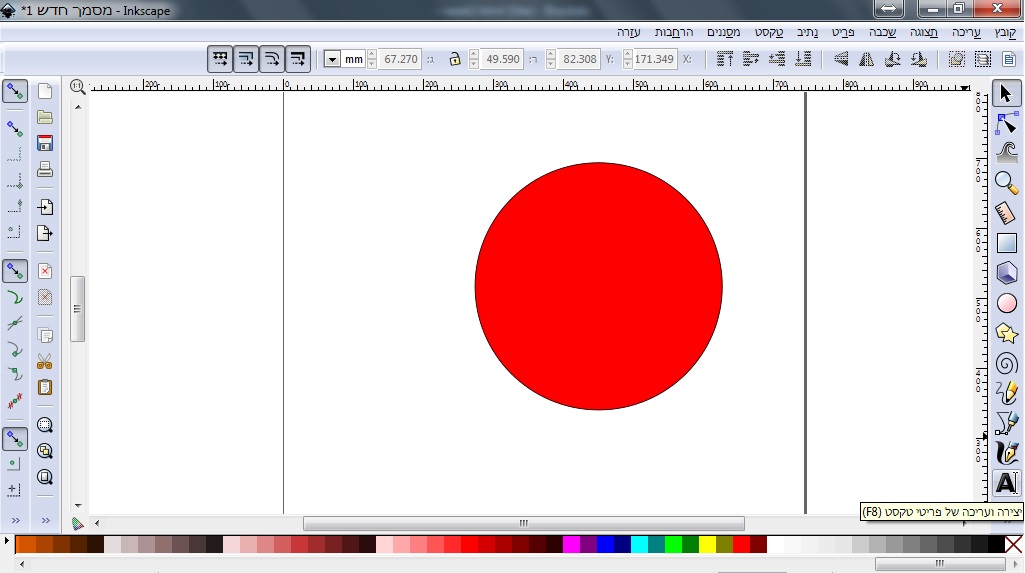Toggle snap bounding boxes
The height and width of the screenshot is (573, 1025).
coord(14,129)
